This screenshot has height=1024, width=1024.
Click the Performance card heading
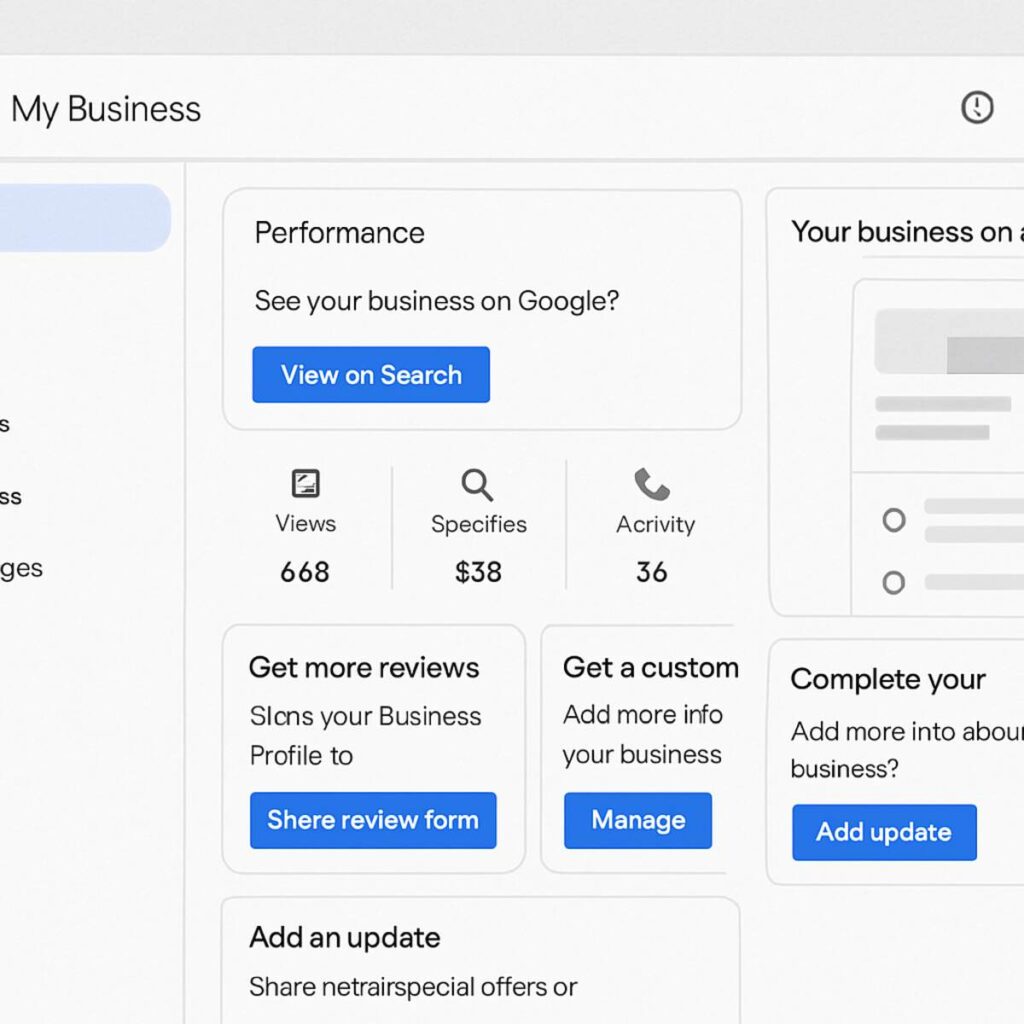tap(340, 233)
